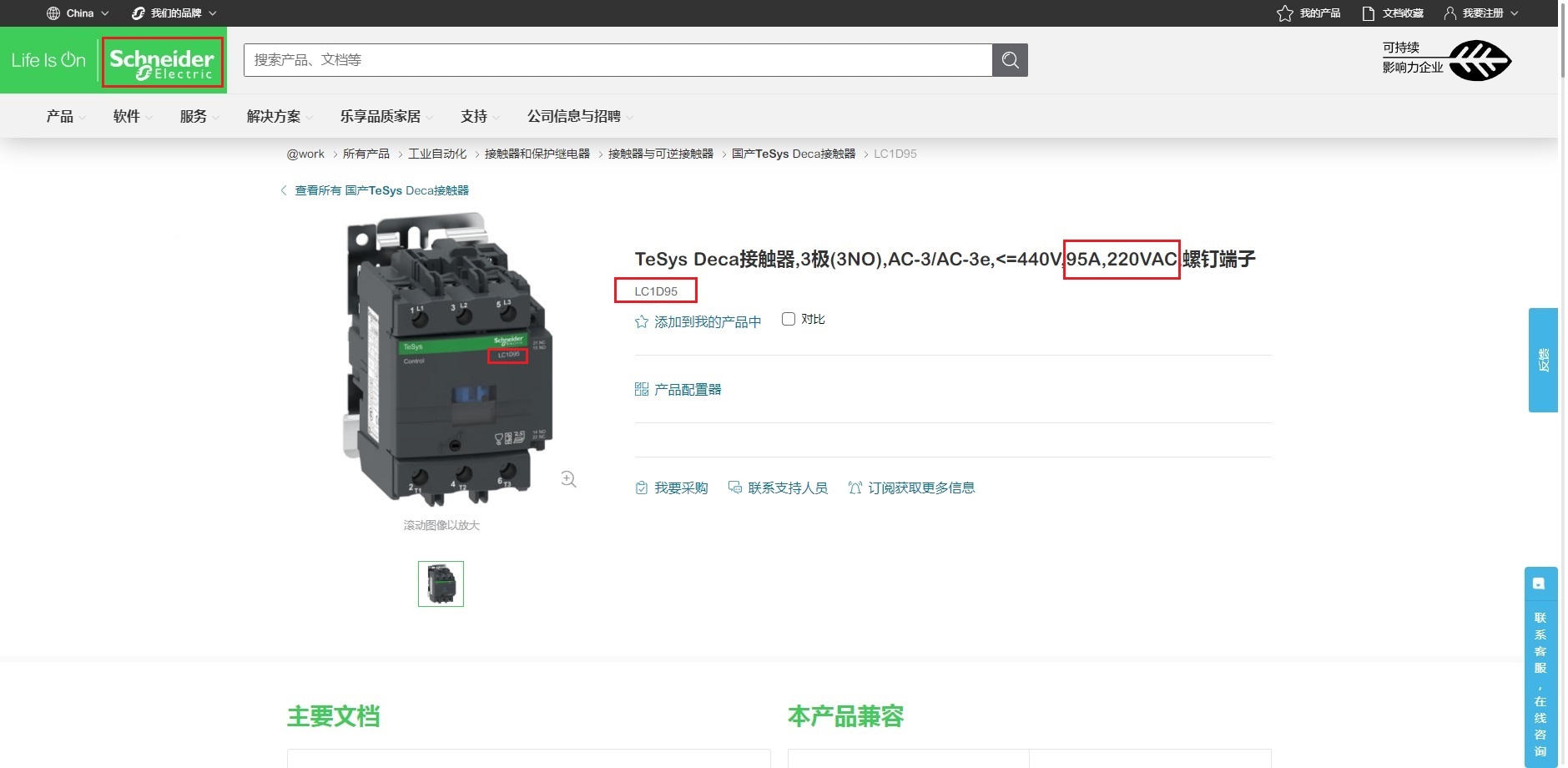Image resolution: width=1568 pixels, height=768 pixels.
Task: Go to @work breadcrumb
Action: pyautogui.click(x=305, y=154)
